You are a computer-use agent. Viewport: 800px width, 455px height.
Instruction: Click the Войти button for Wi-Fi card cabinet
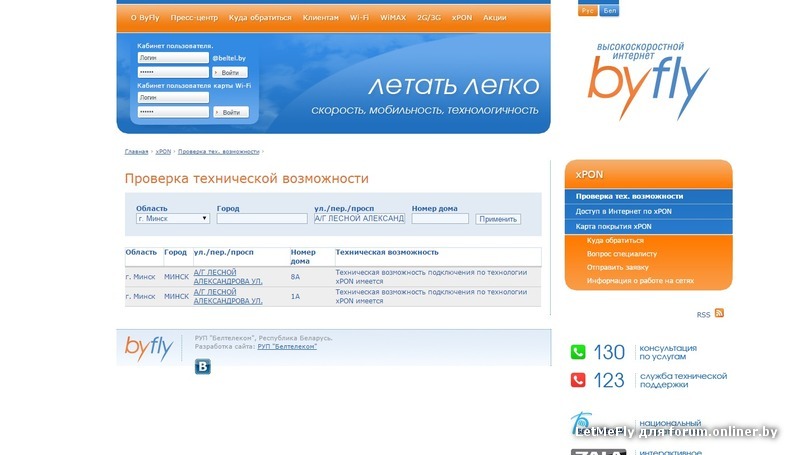coord(231,112)
